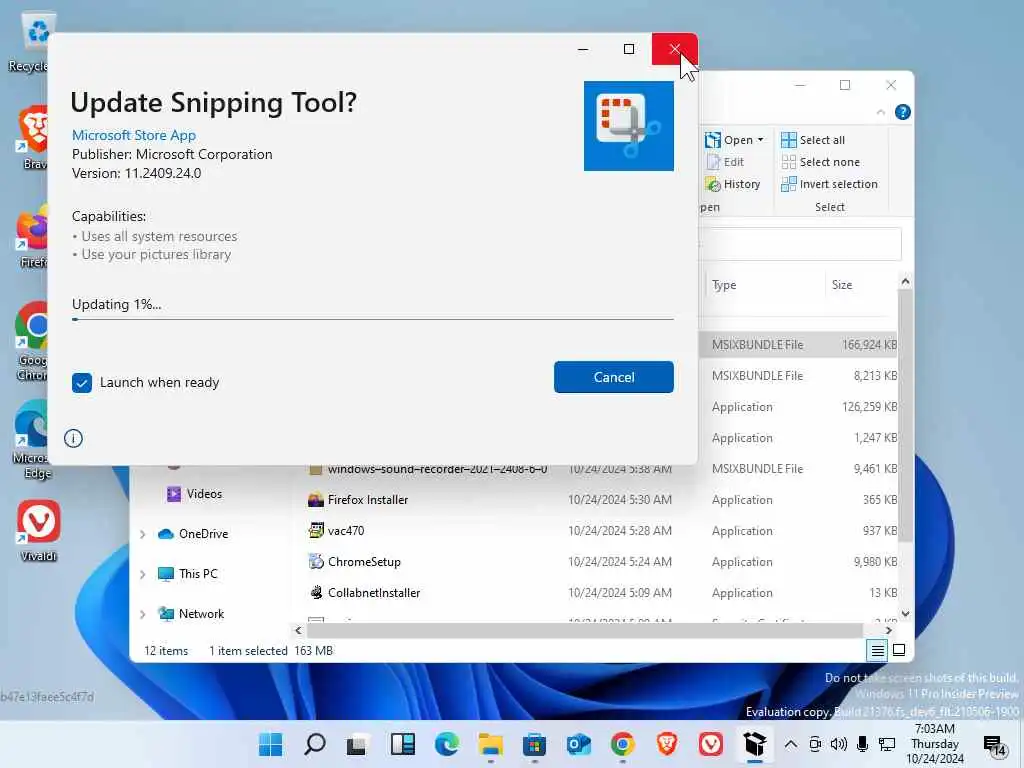Select the Firefox Installer file
This screenshot has height=768, width=1024.
click(358, 500)
